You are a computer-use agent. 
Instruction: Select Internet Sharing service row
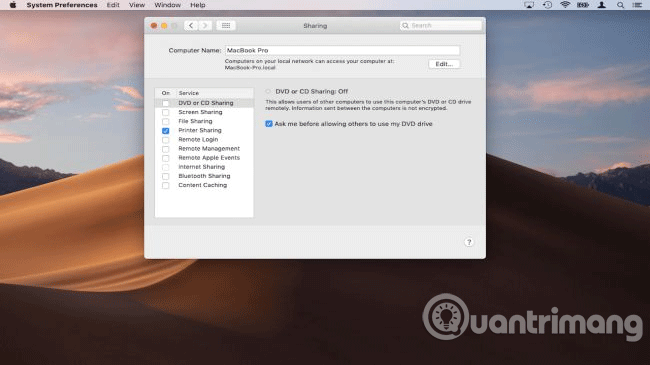(204, 167)
